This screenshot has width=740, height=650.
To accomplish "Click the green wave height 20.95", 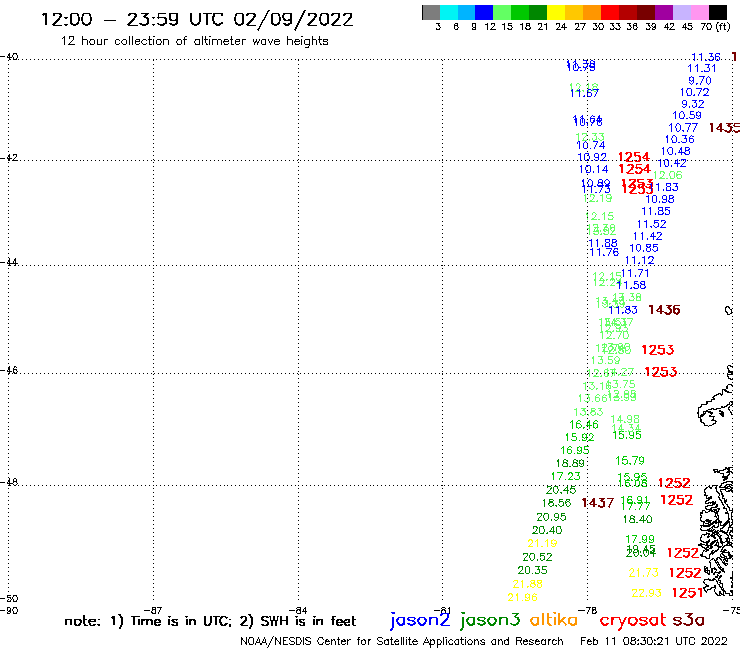I will pyautogui.click(x=551, y=517).
